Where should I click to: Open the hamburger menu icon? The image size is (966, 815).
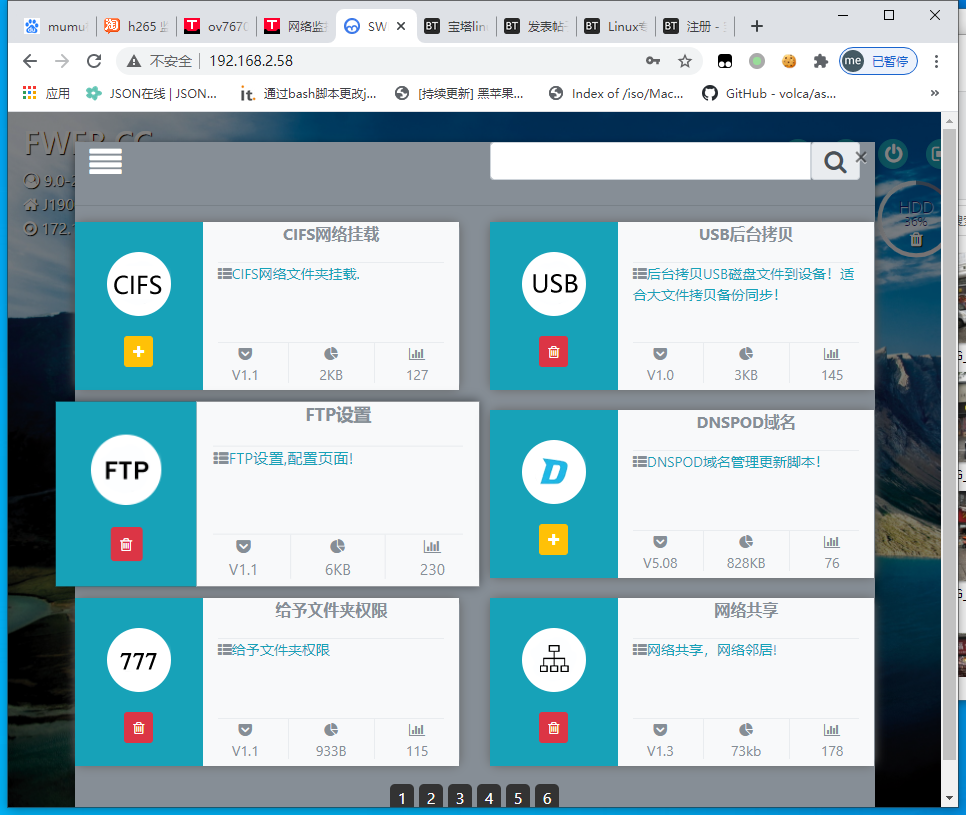coord(105,161)
